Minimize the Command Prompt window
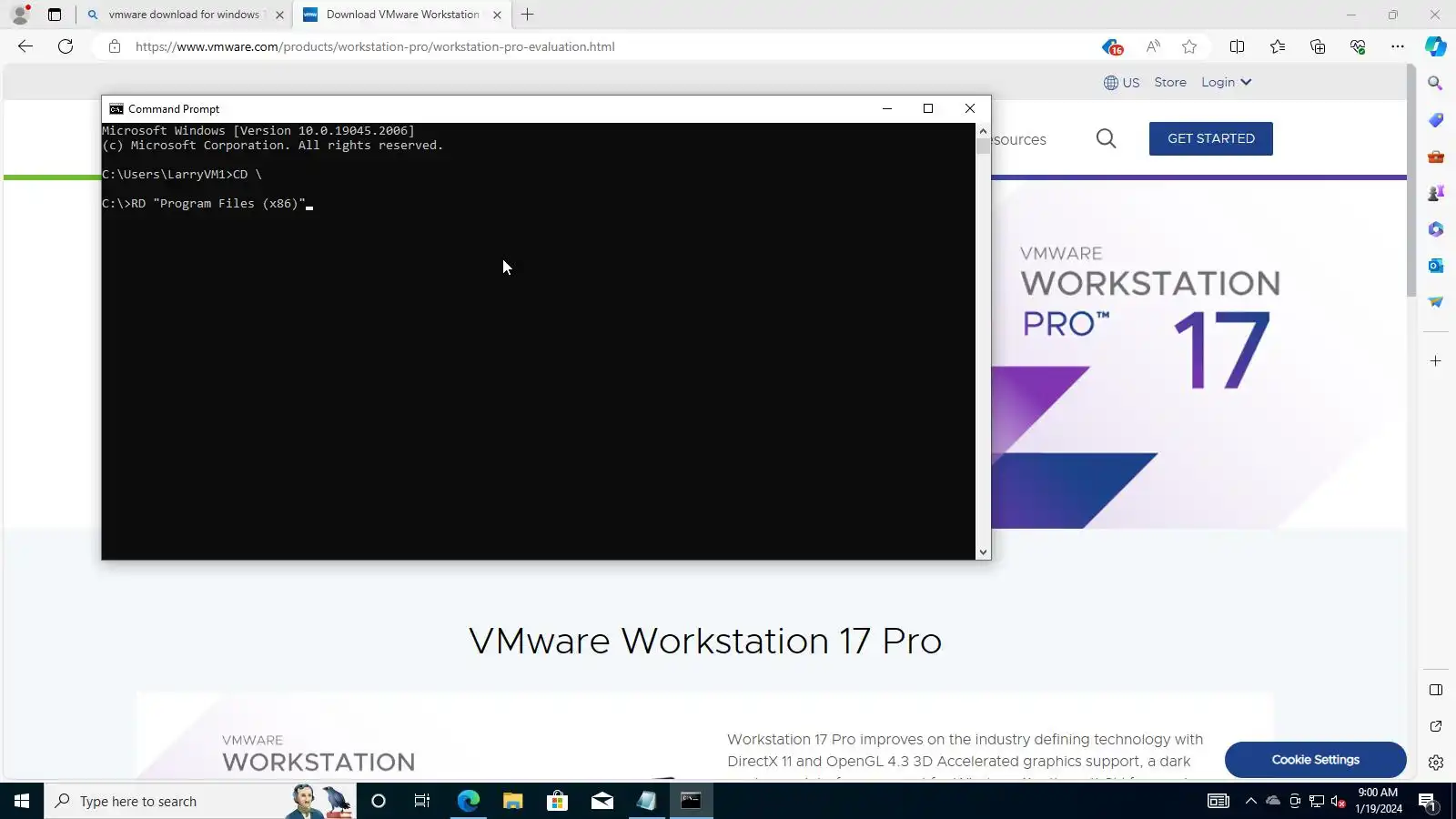 (887, 108)
